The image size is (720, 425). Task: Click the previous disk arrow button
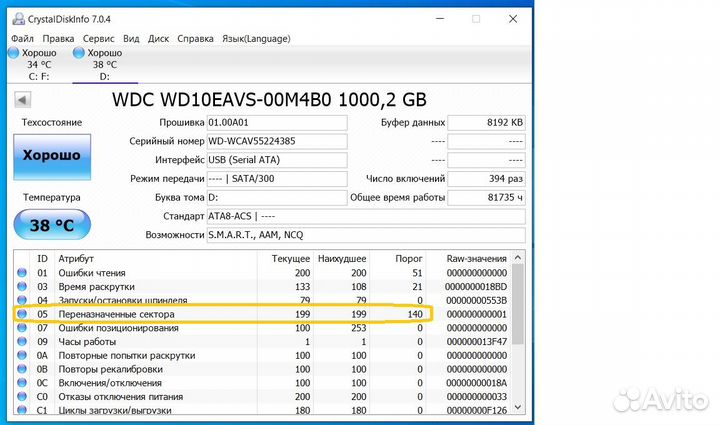click(22, 100)
